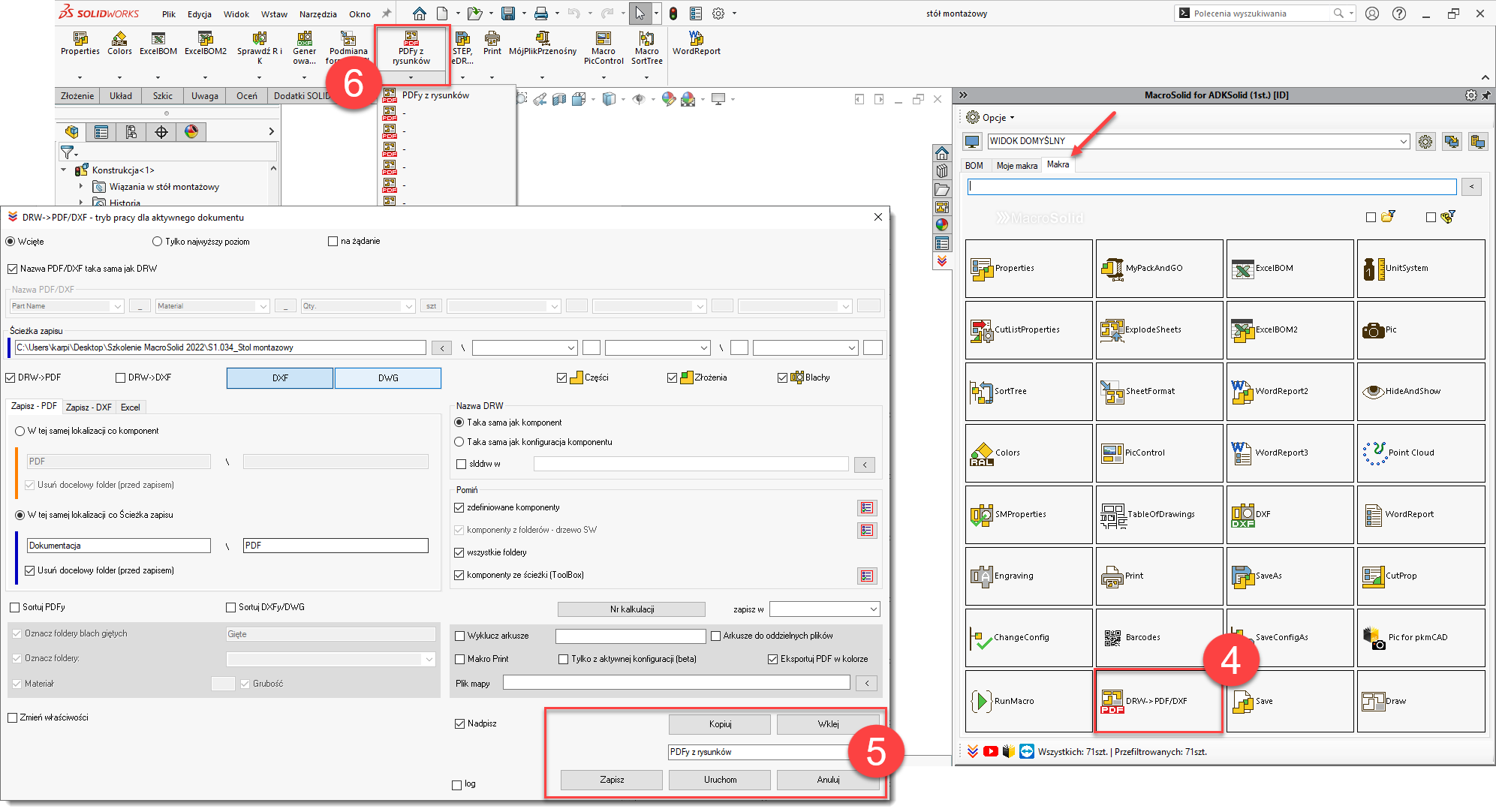Open the SheetFormat macro tile
The height and width of the screenshot is (812, 1496).
1159,392
